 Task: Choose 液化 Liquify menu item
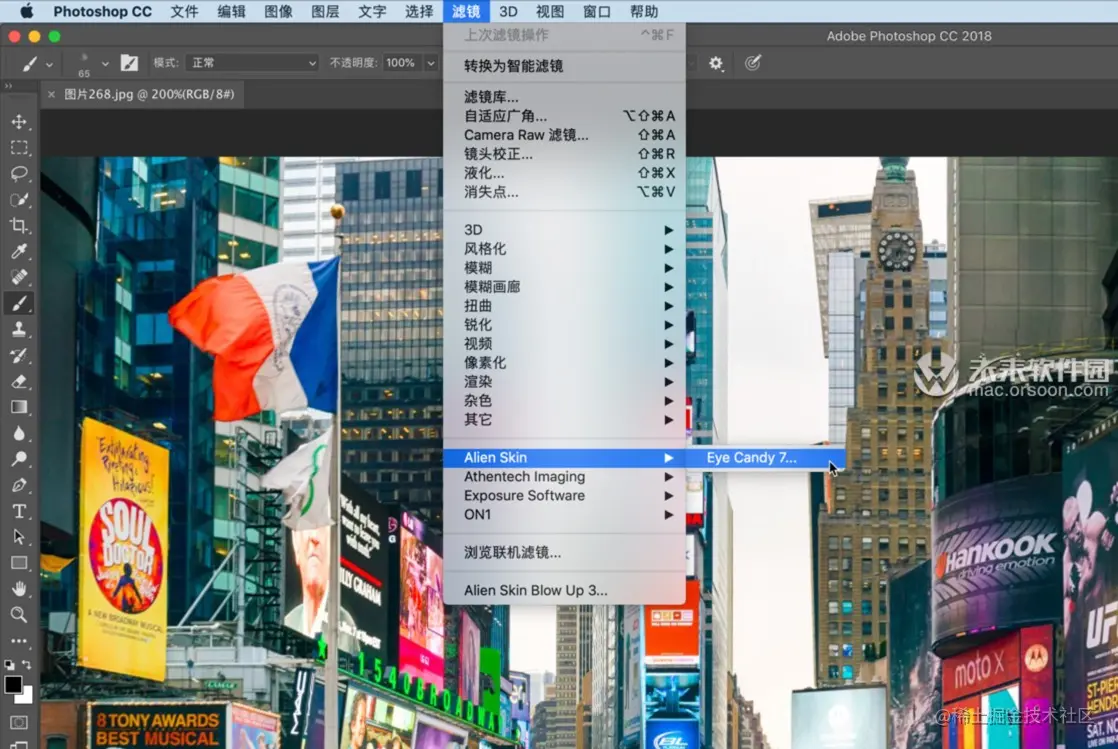564,173
